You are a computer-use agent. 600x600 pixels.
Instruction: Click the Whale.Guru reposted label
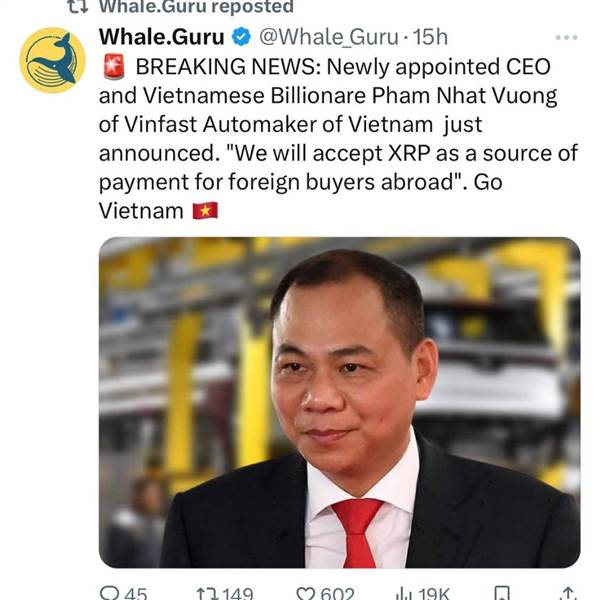point(196,7)
